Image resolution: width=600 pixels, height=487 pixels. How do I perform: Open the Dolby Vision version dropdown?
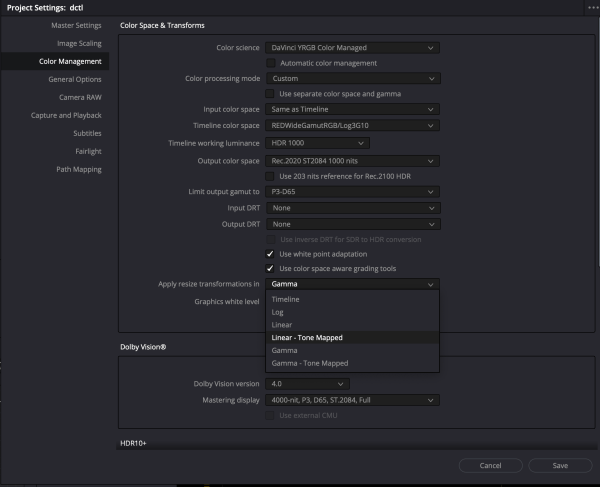307,384
